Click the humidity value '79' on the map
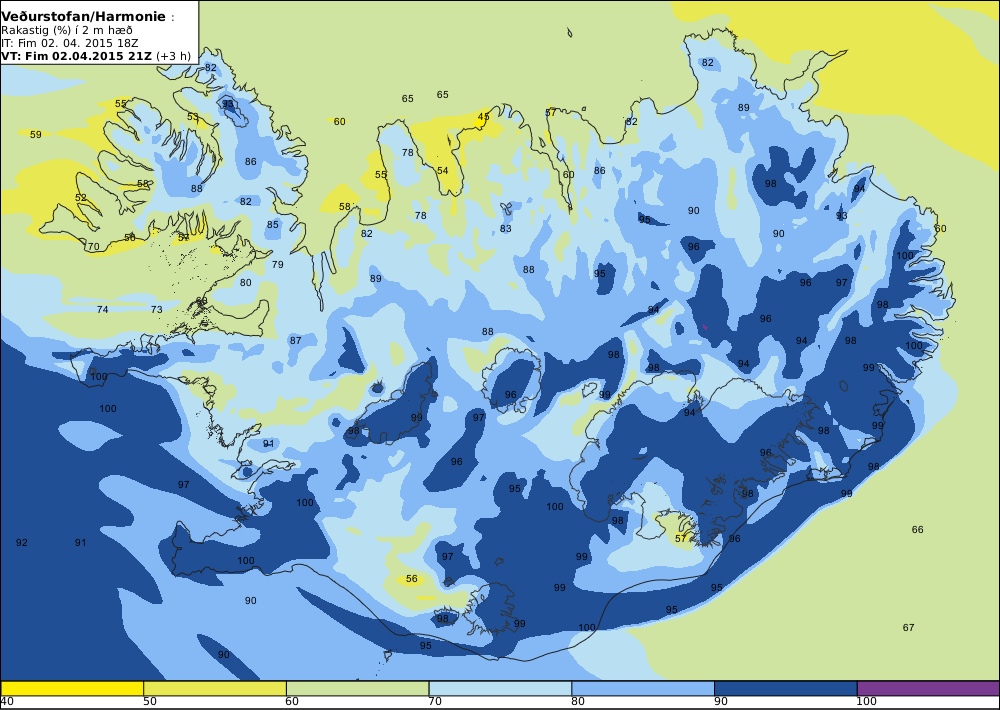 [277, 265]
